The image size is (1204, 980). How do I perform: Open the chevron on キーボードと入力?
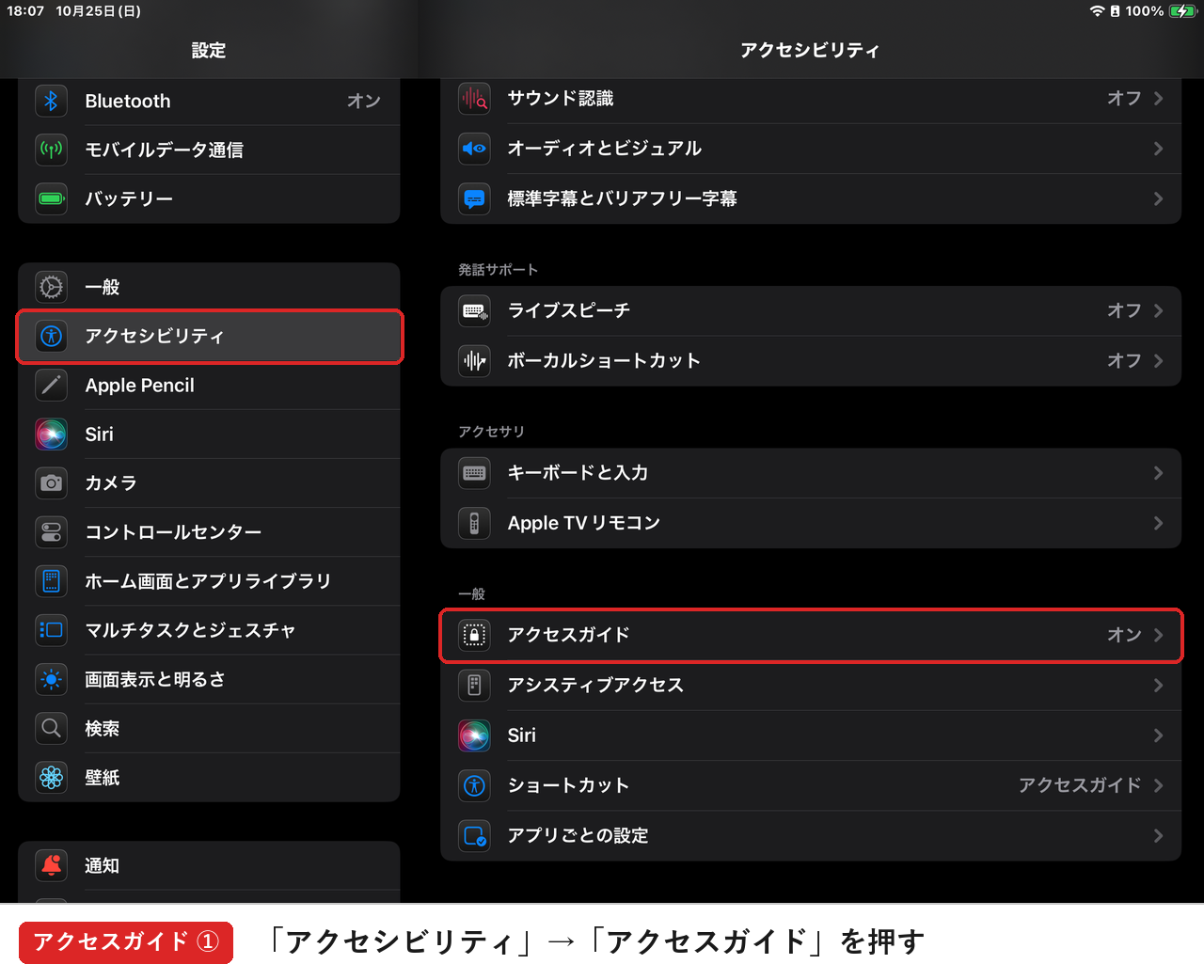coord(1158,473)
